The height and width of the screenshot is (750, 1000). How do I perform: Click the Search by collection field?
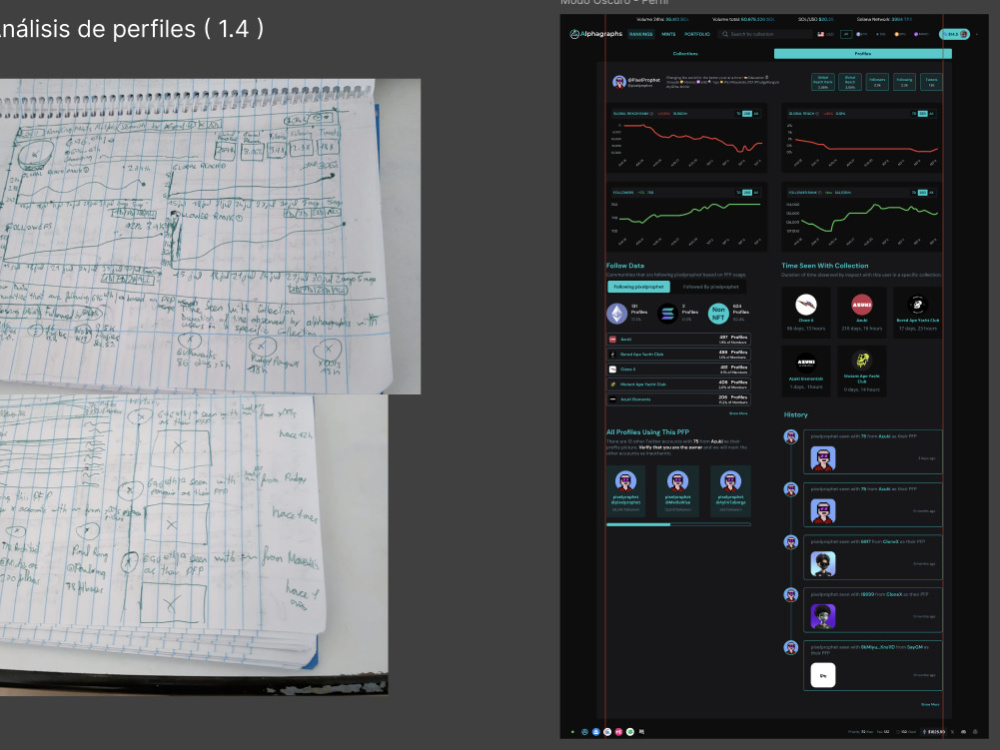[x=765, y=34]
